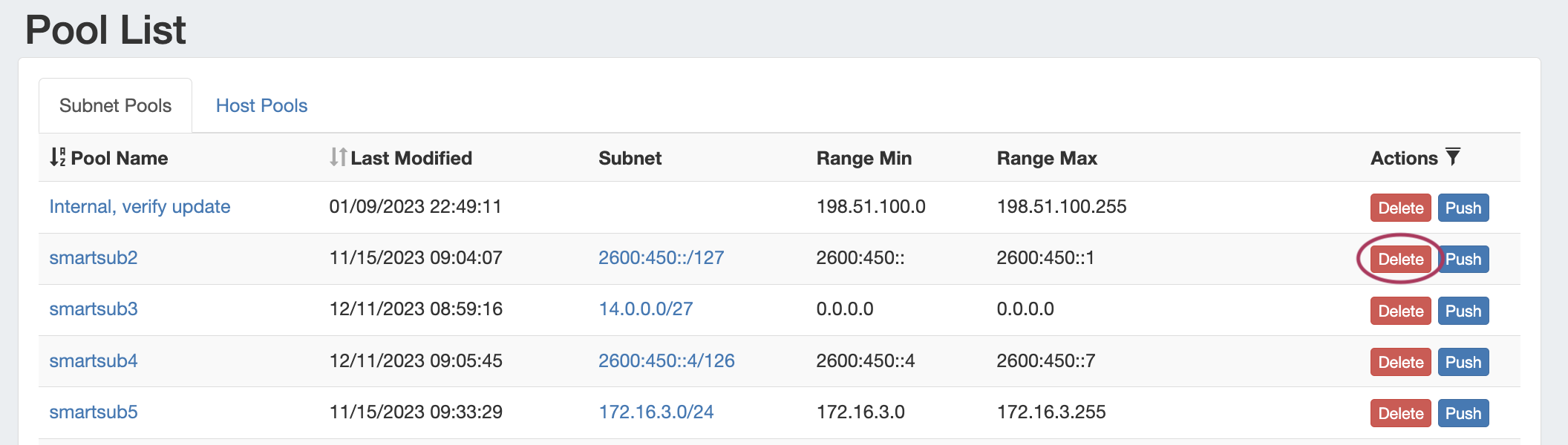Screen dimensions: 1568x445
Task: Open the smartsub3 pool
Action: tap(94, 309)
